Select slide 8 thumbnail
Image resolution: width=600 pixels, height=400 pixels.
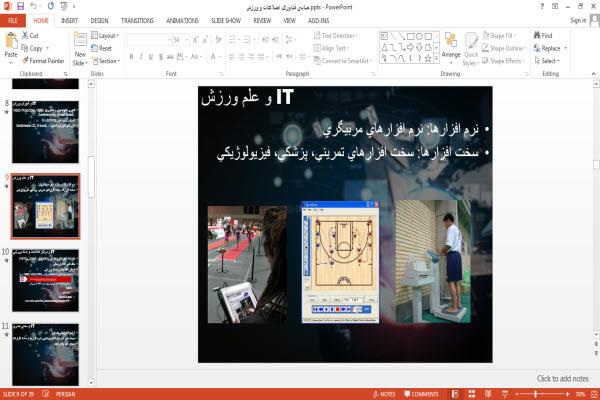click(x=45, y=132)
